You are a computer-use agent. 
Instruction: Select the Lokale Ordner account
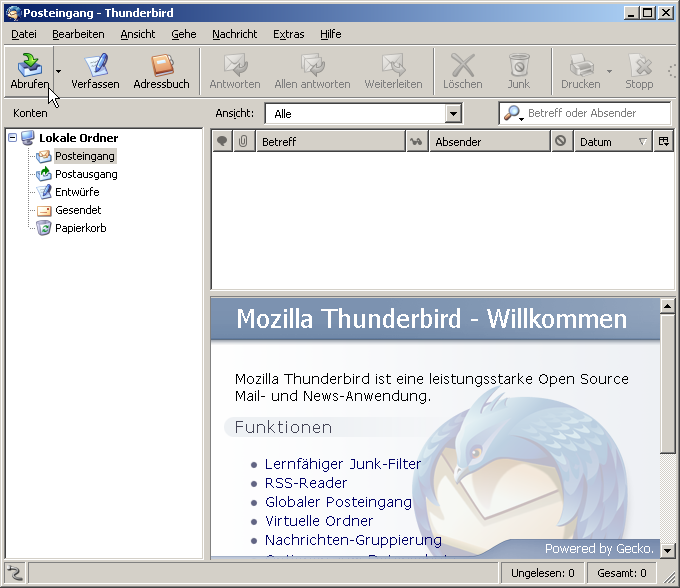[x=78, y=138]
